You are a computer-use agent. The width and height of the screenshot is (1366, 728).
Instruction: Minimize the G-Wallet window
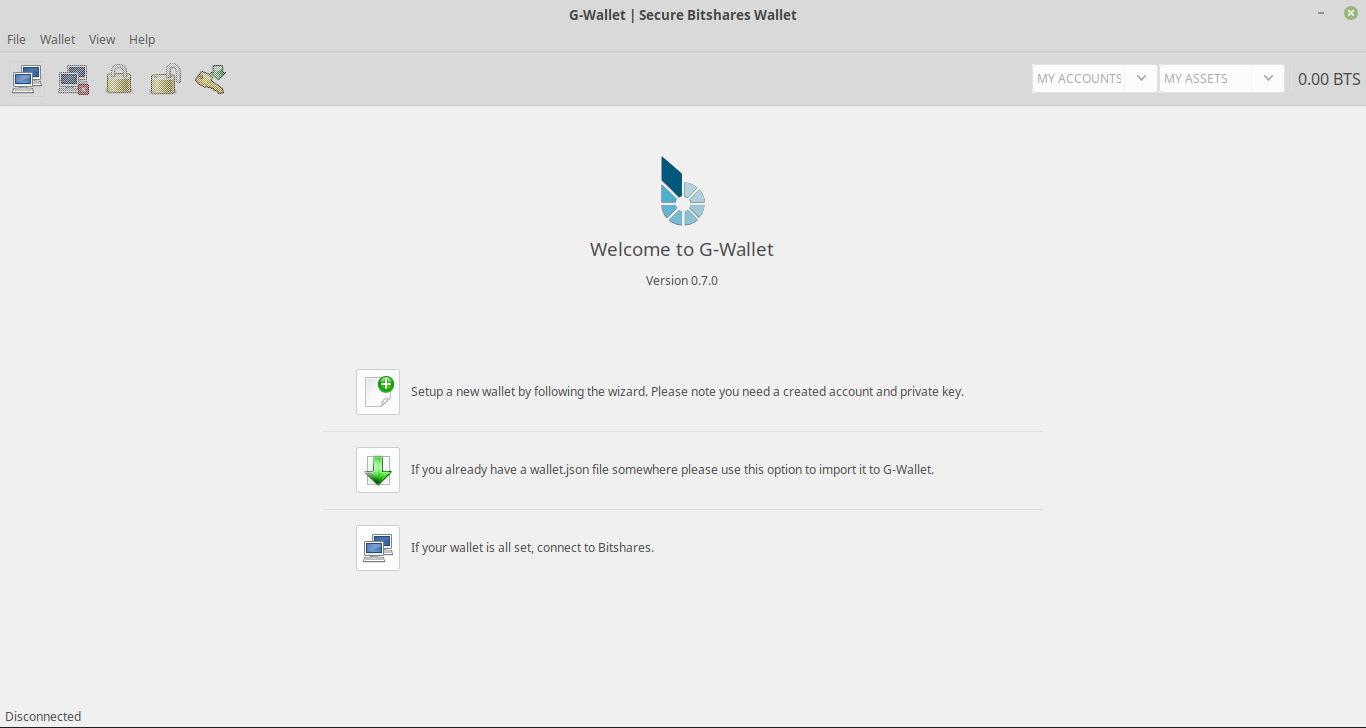(1322, 13)
